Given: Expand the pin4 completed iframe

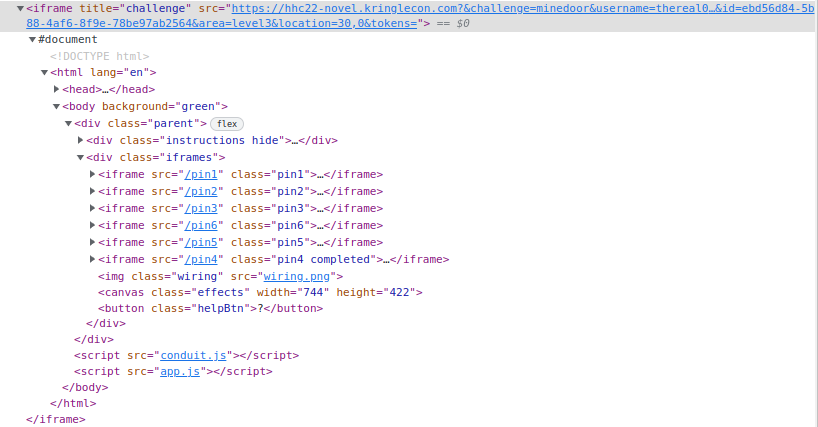Looking at the screenshot, I should point(92,260).
